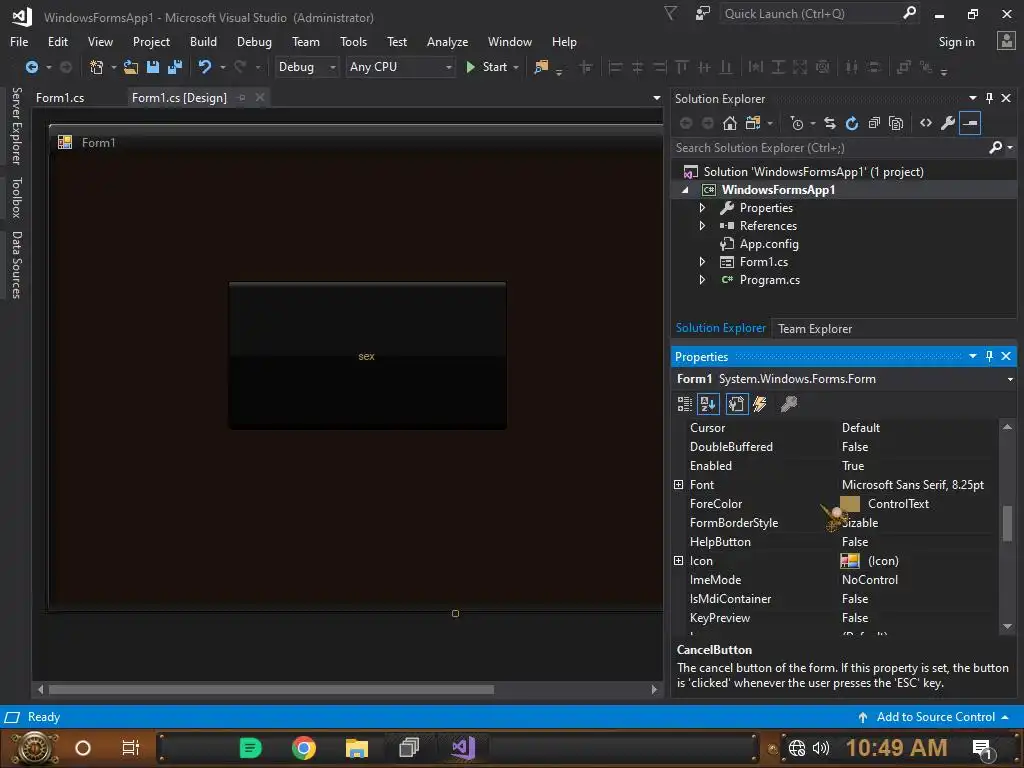The image size is (1024, 768).
Task: Expand the Form1.cs tree node
Action: 702,262
